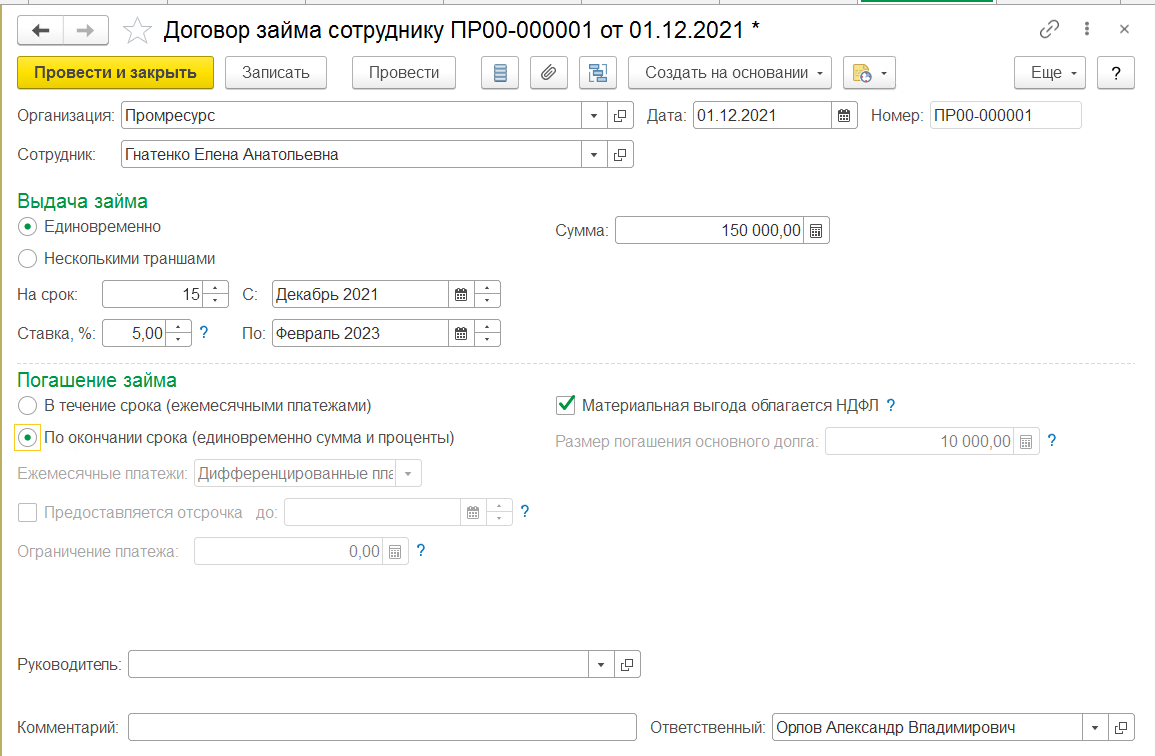Click the back navigation arrow

coord(41,30)
